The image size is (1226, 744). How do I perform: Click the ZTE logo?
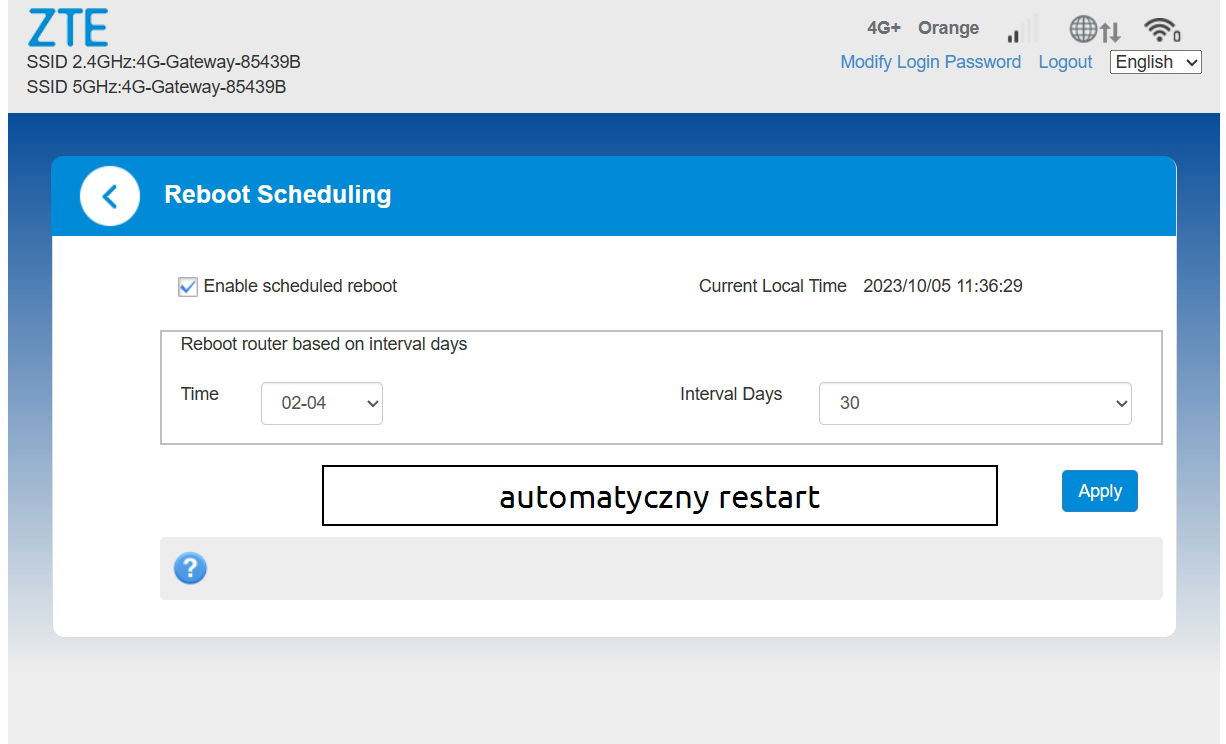click(x=67, y=28)
